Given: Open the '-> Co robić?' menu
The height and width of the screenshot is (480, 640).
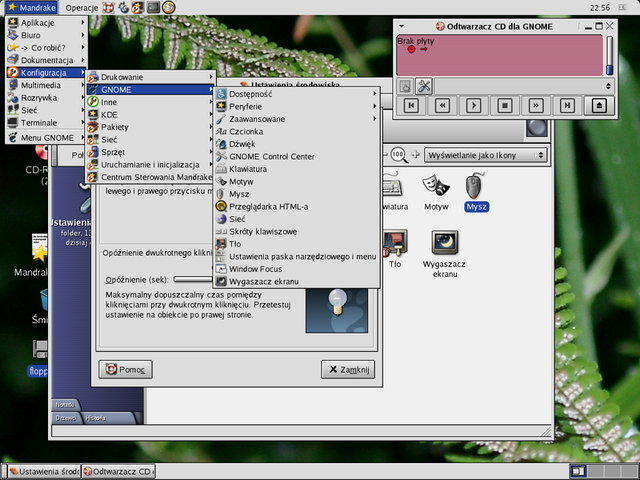Looking at the screenshot, I should point(47,48).
